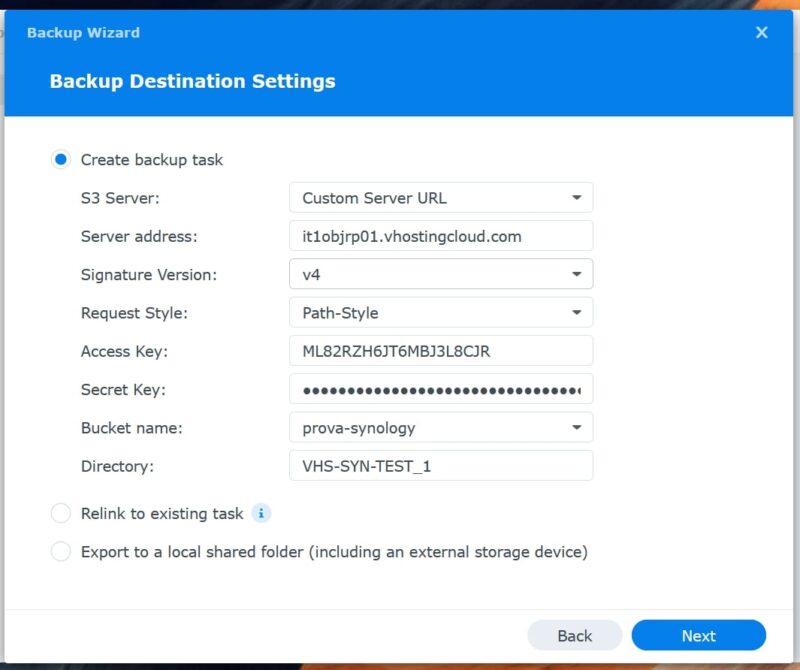Click the Server address input field
Image resolution: width=800 pixels, height=670 pixels.
pyautogui.click(x=441, y=236)
